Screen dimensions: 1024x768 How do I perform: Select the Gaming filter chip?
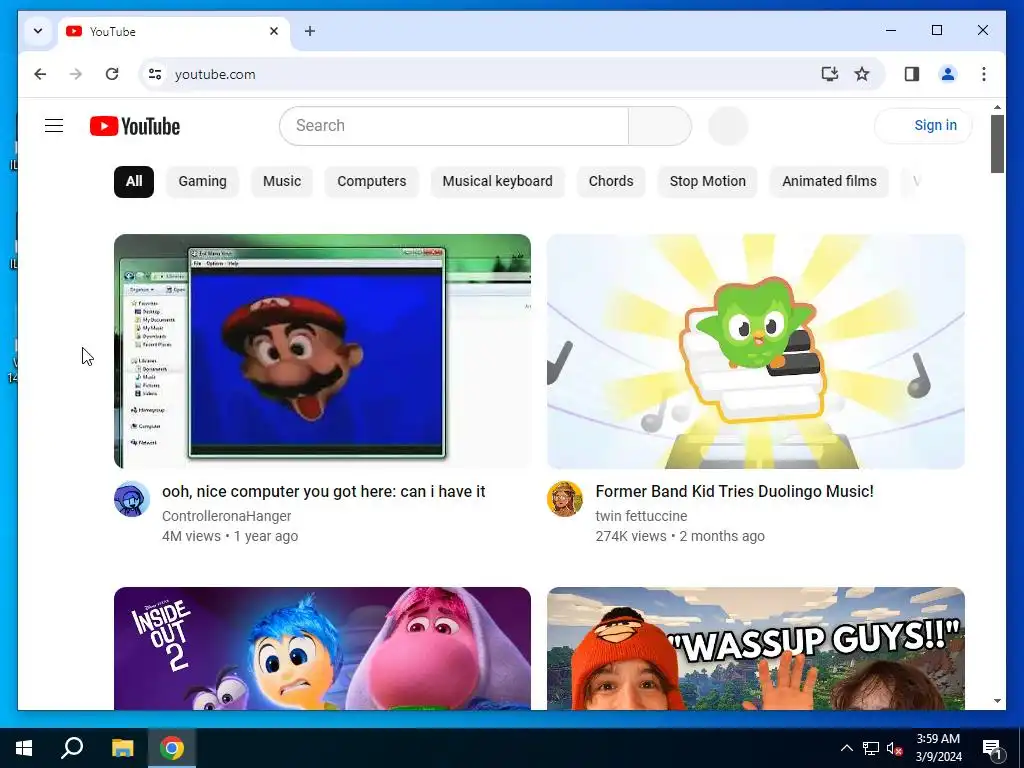click(x=202, y=182)
